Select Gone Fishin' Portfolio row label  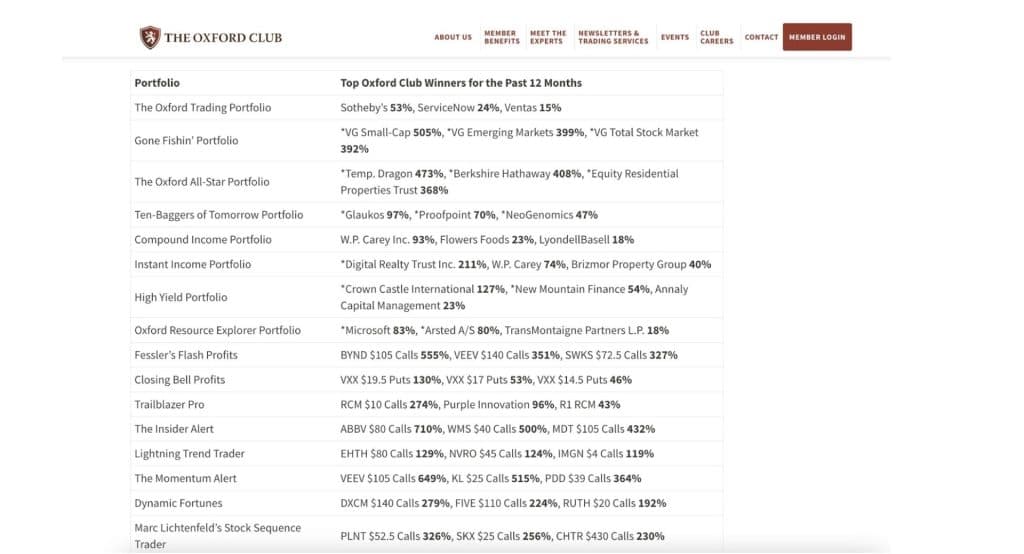point(186,140)
